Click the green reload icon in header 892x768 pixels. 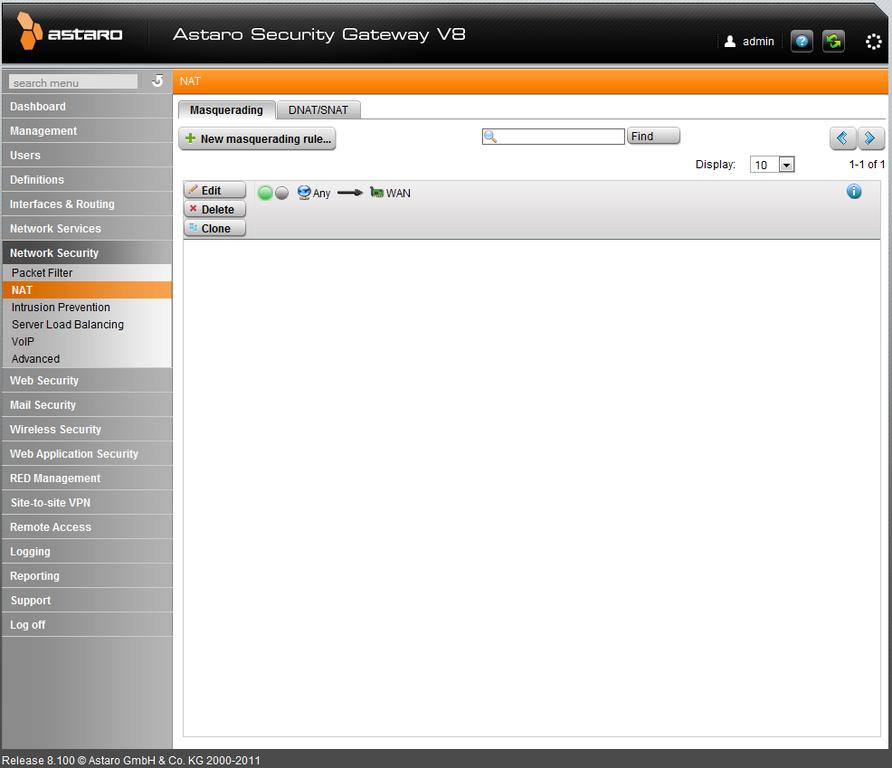pyautogui.click(x=833, y=41)
